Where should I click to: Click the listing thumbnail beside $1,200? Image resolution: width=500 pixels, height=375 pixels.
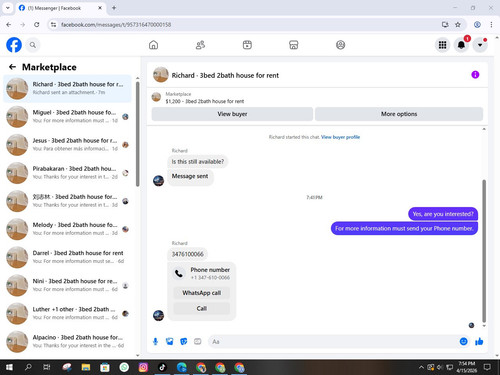tap(156, 97)
